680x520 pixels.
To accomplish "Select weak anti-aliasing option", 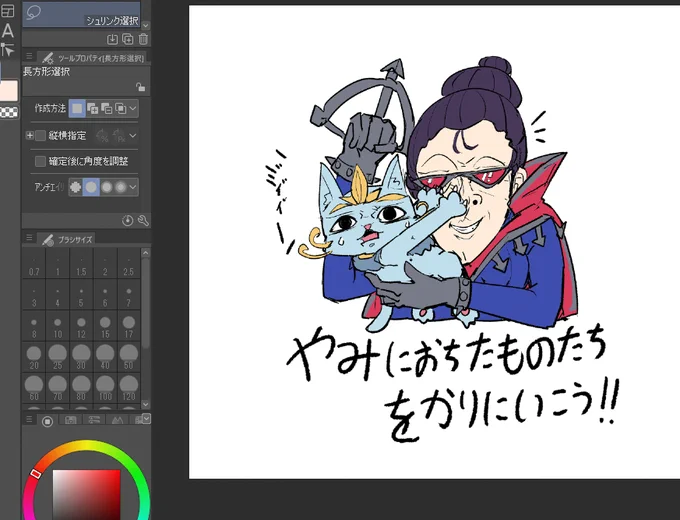I will [91, 187].
